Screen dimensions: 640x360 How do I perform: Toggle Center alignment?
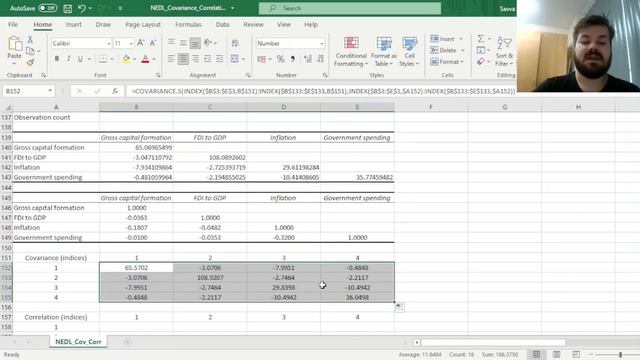click(x=183, y=59)
